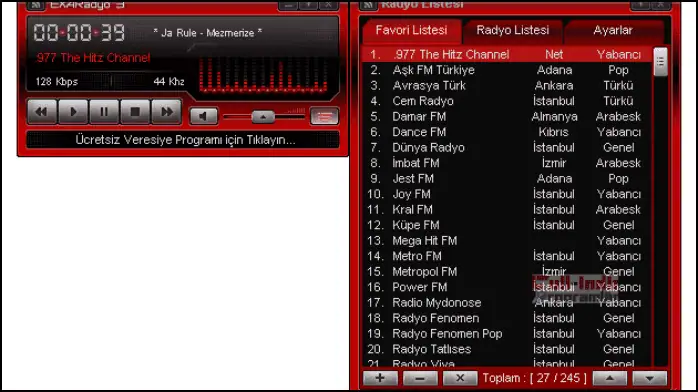Open the Radyo Listesi tab
The image size is (698, 392).
tap(512, 30)
